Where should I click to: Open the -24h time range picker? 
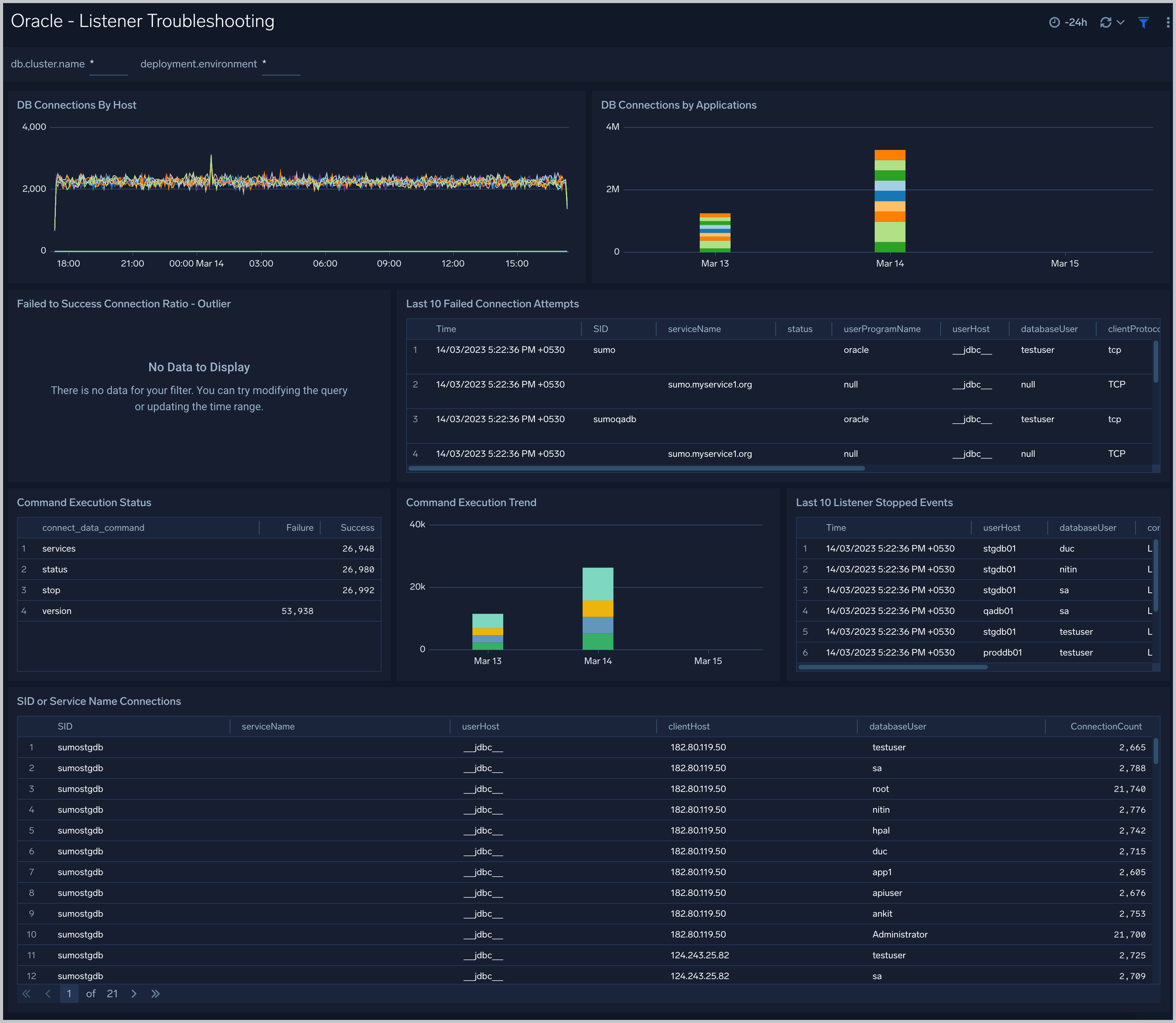[1067, 22]
